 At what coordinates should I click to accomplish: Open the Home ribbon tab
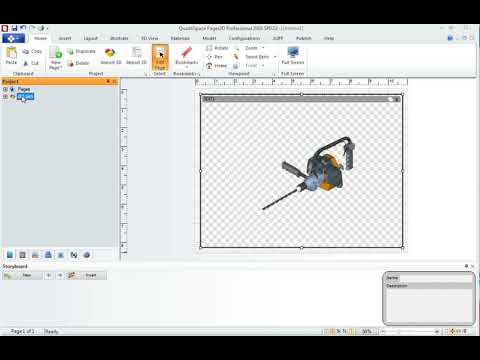(x=40, y=38)
